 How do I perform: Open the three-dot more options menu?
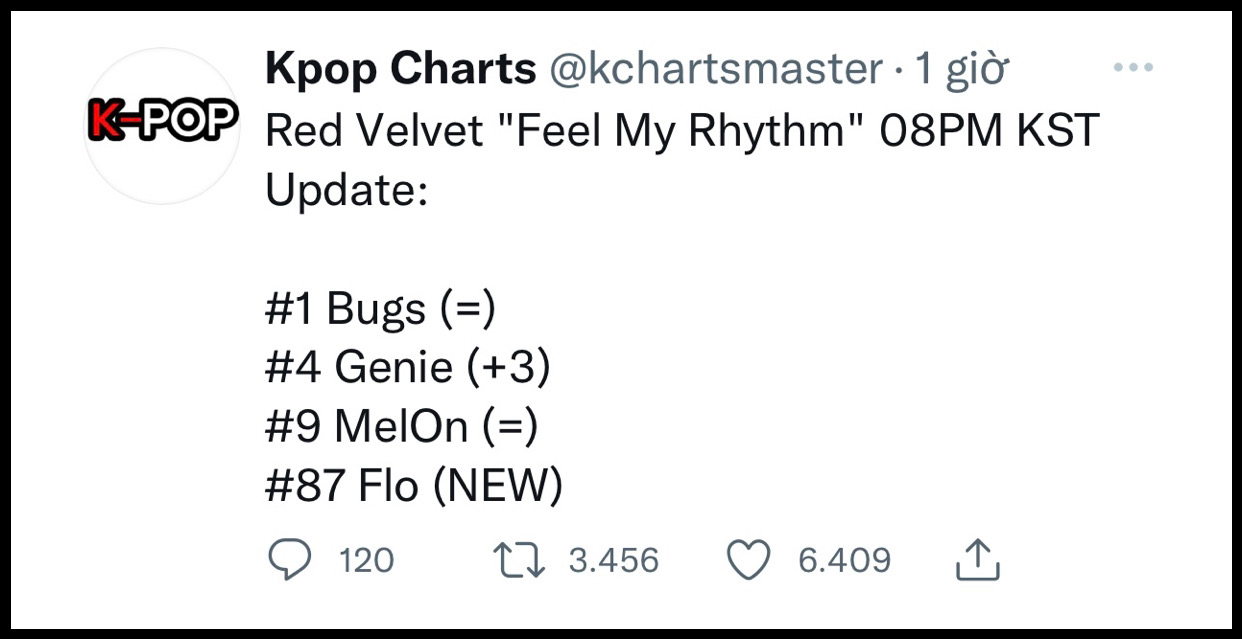(1133, 68)
